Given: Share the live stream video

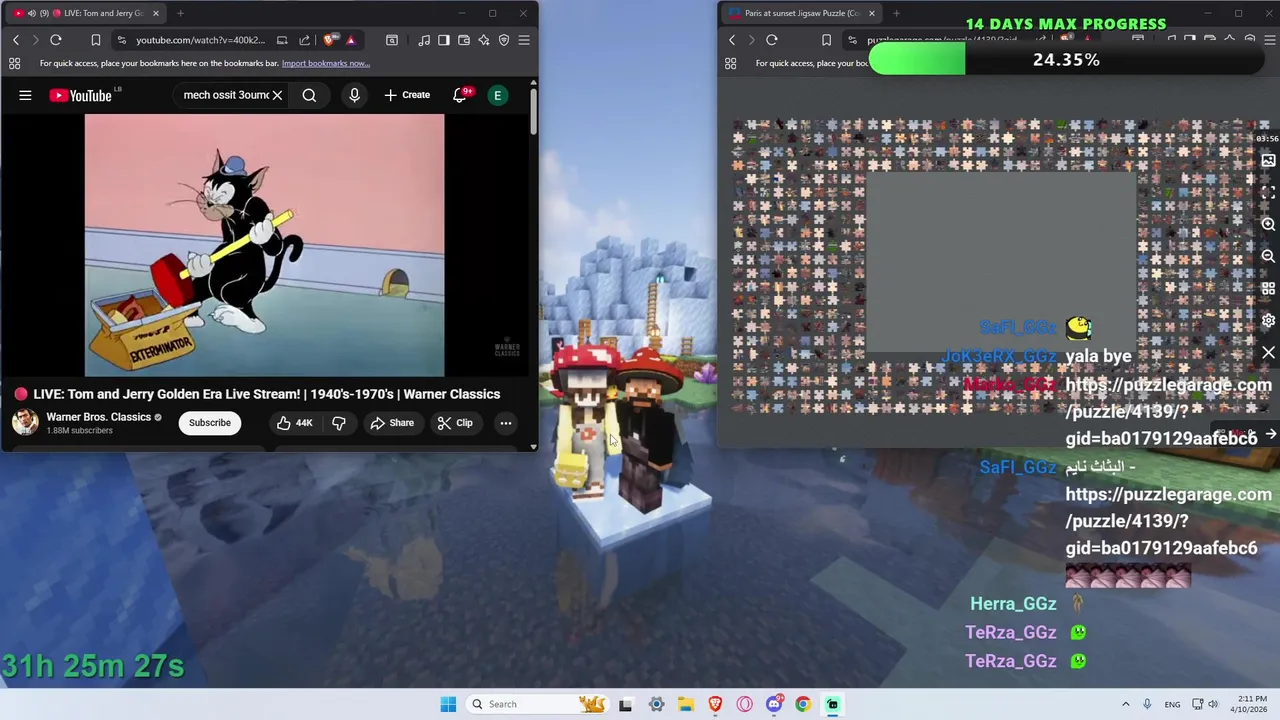Looking at the screenshot, I should click(x=392, y=423).
